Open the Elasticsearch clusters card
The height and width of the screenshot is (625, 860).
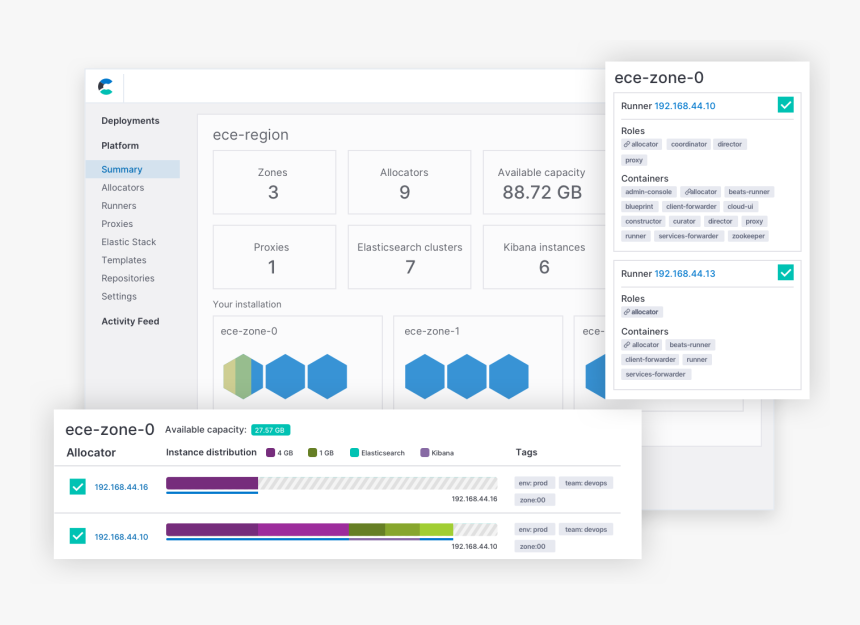point(409,257)
